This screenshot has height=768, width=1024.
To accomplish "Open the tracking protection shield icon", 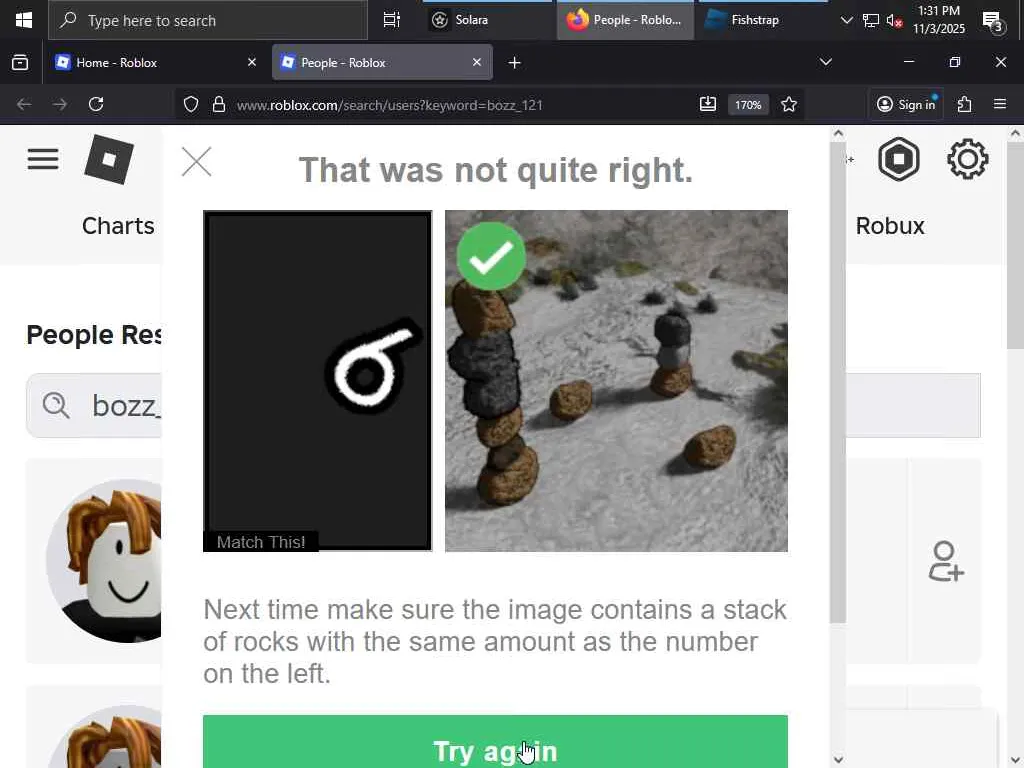I will pyautogui.click(x=191, y=104).
